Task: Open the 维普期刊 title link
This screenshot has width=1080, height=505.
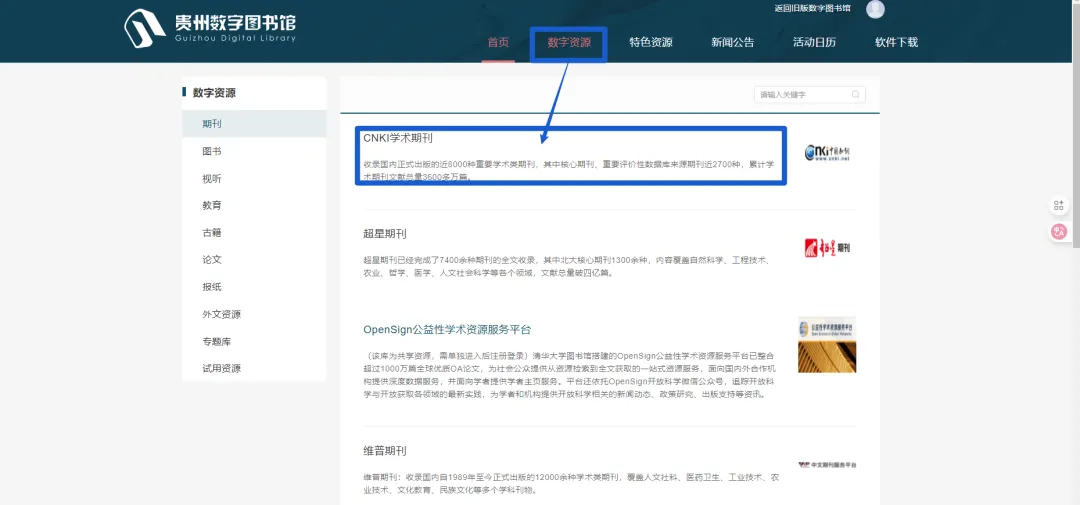Action: click(384, 451)
